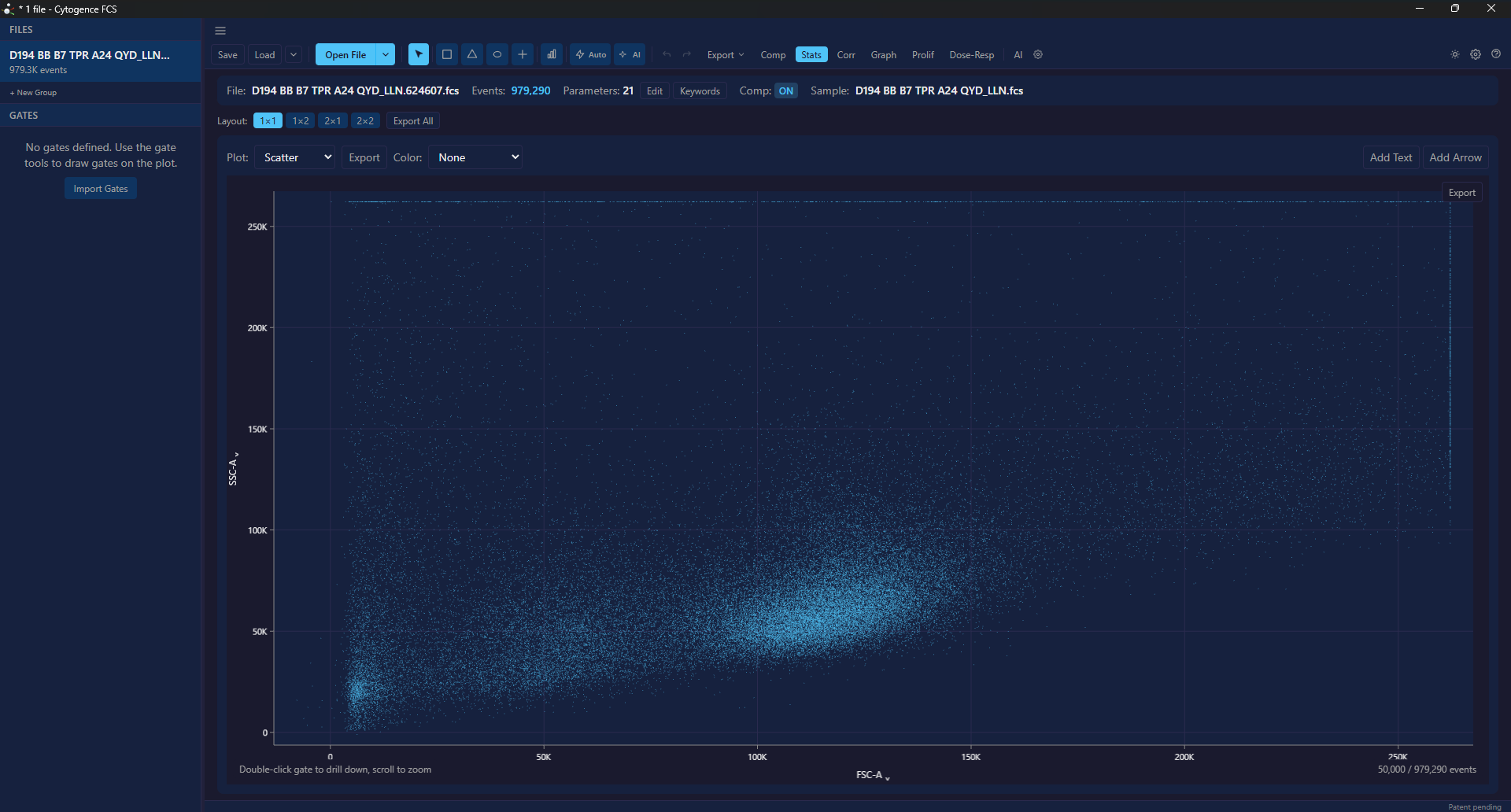This screenshot has height=812, width=1511.
Task: Open help with the question mark icon
Action: (1496, 54)
